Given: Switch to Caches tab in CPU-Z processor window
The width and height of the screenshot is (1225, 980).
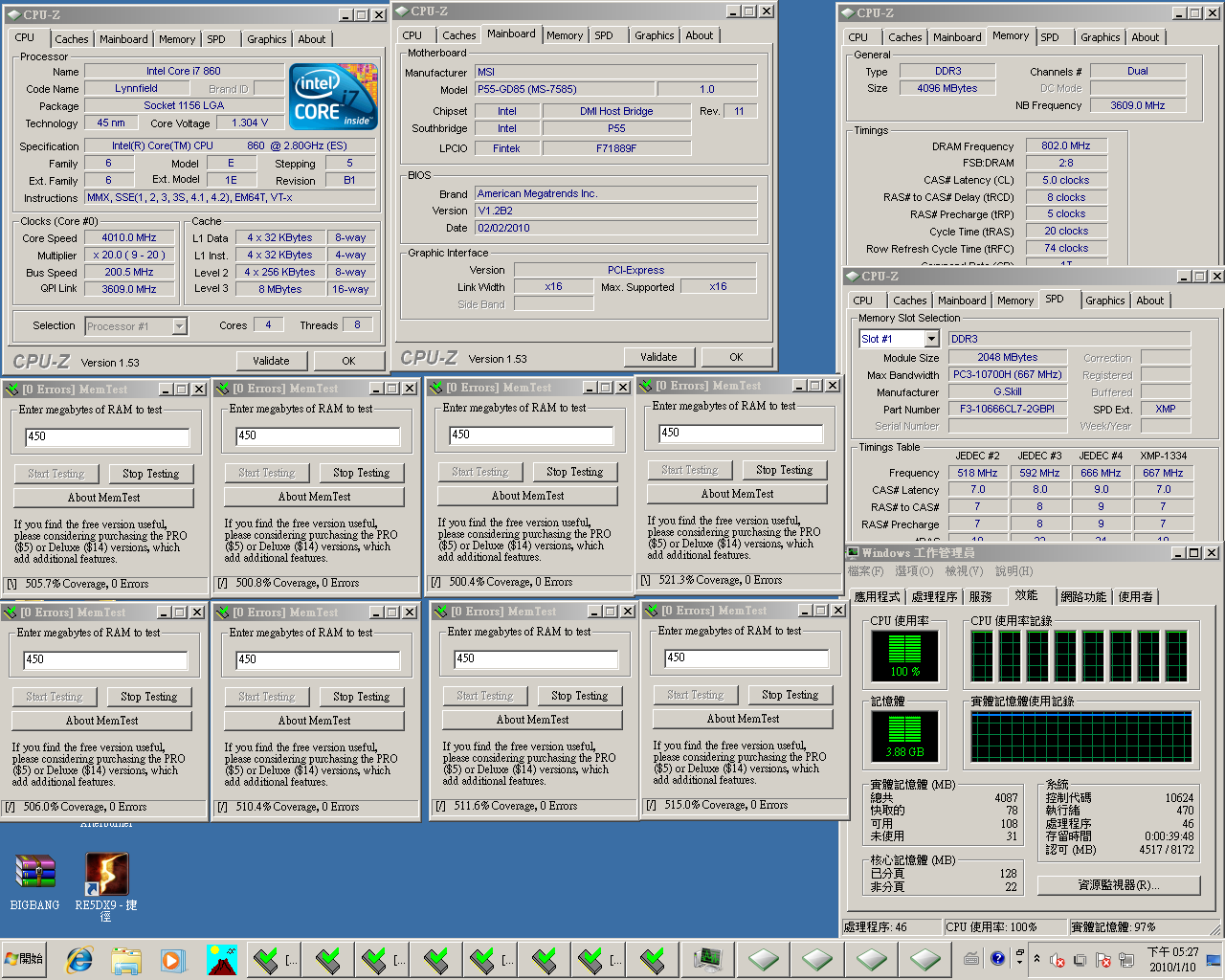Looking at the screenshot, I should click(71, 39).
